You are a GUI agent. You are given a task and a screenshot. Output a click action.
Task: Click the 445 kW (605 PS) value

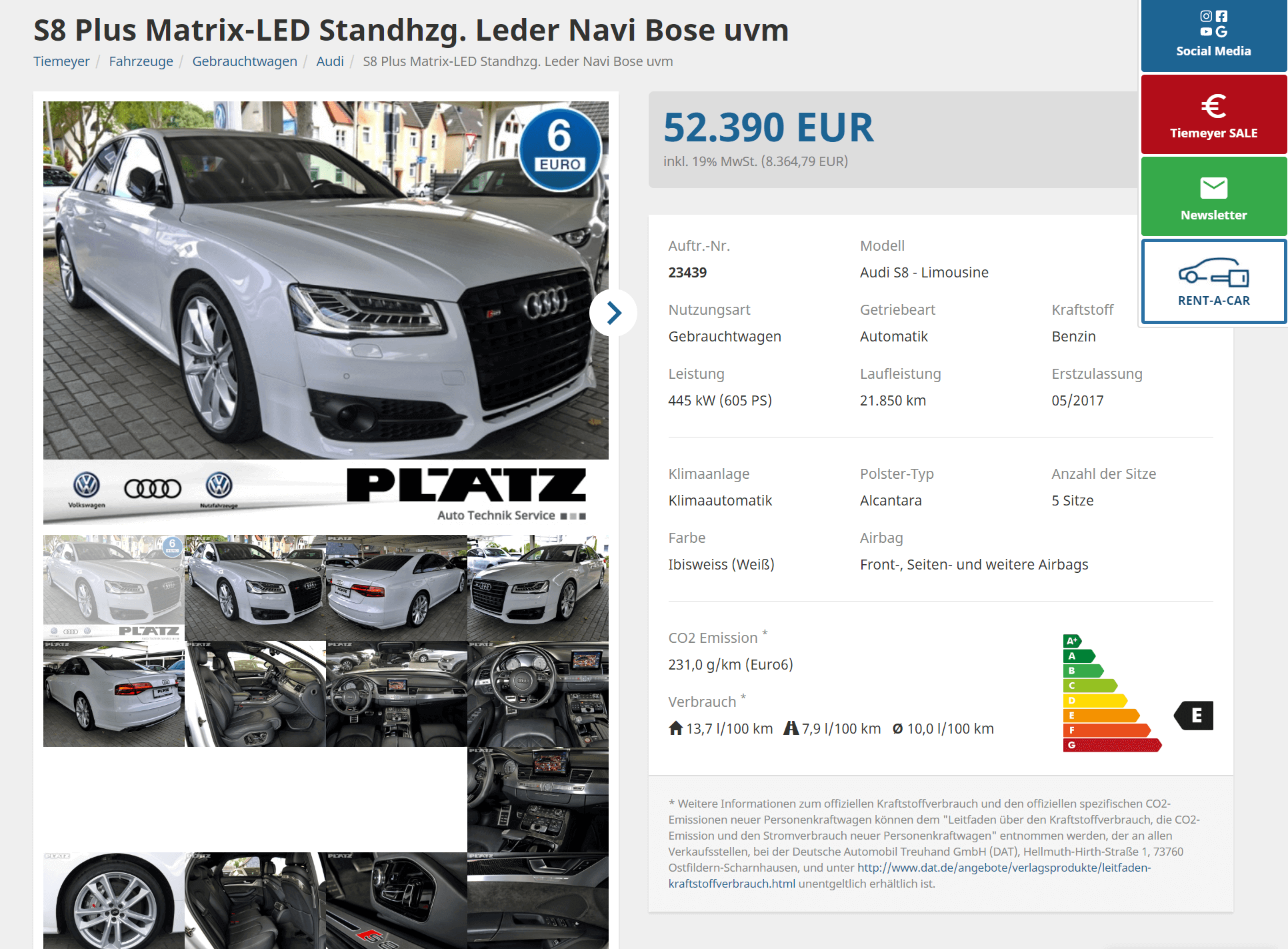(x=720, y=400)
